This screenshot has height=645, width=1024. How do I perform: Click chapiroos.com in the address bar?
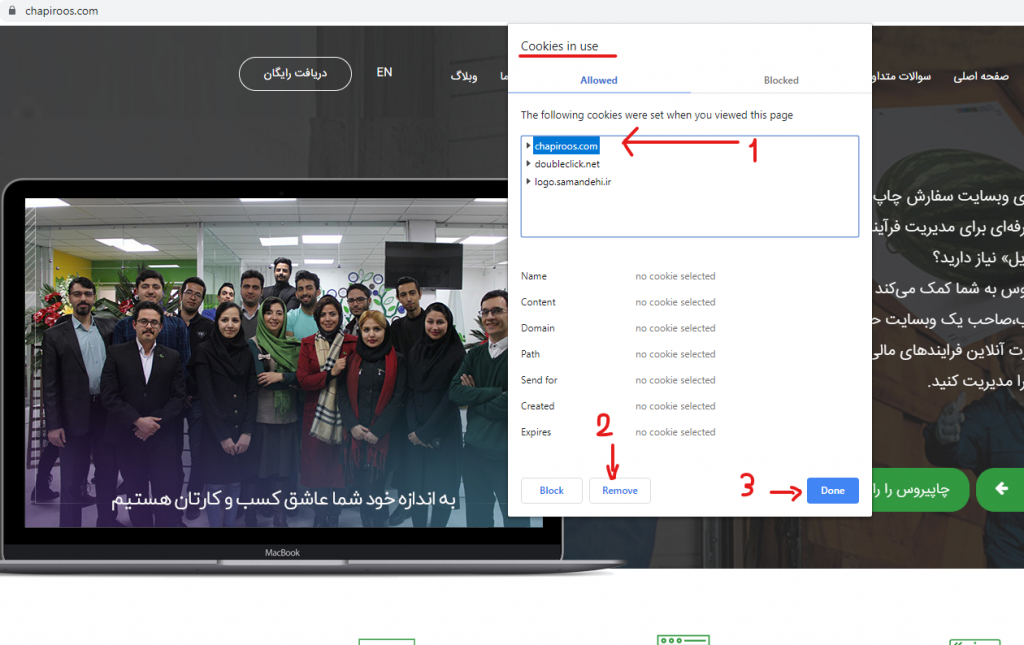point(61,11)
